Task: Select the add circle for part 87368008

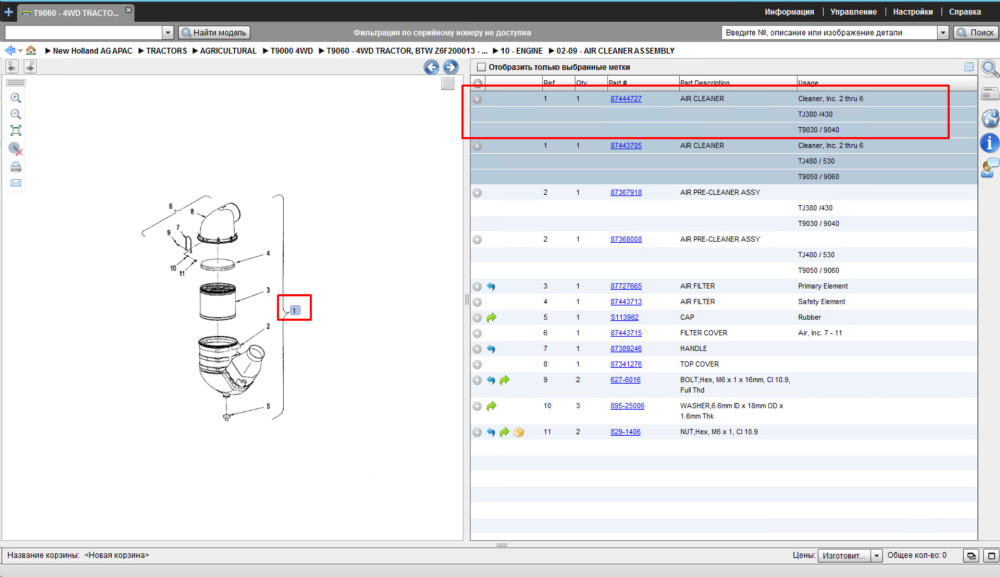Action: 477,240
